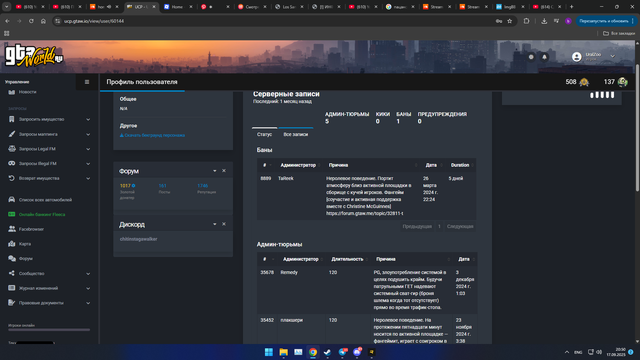Image resolution: width=640 pixels, height=360 pixels.
Task: Click the Журнал изменений icon
Action: (11, 288)
